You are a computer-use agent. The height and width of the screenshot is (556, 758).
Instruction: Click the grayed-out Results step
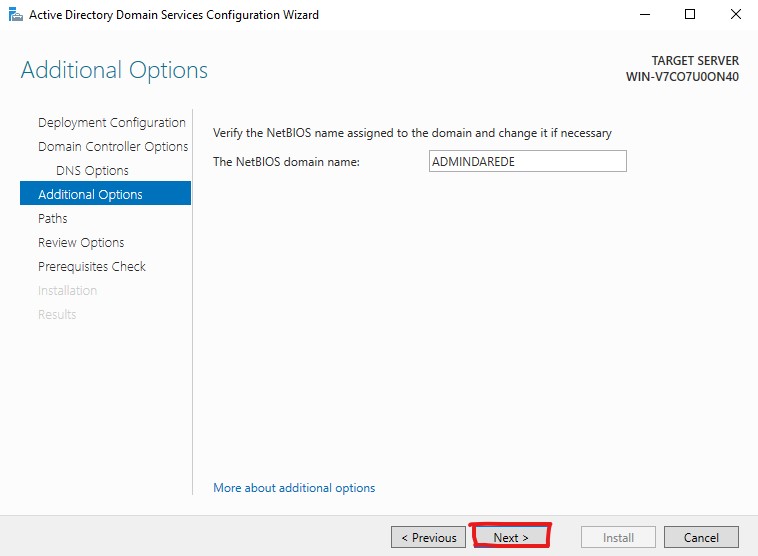coord(57,314)
